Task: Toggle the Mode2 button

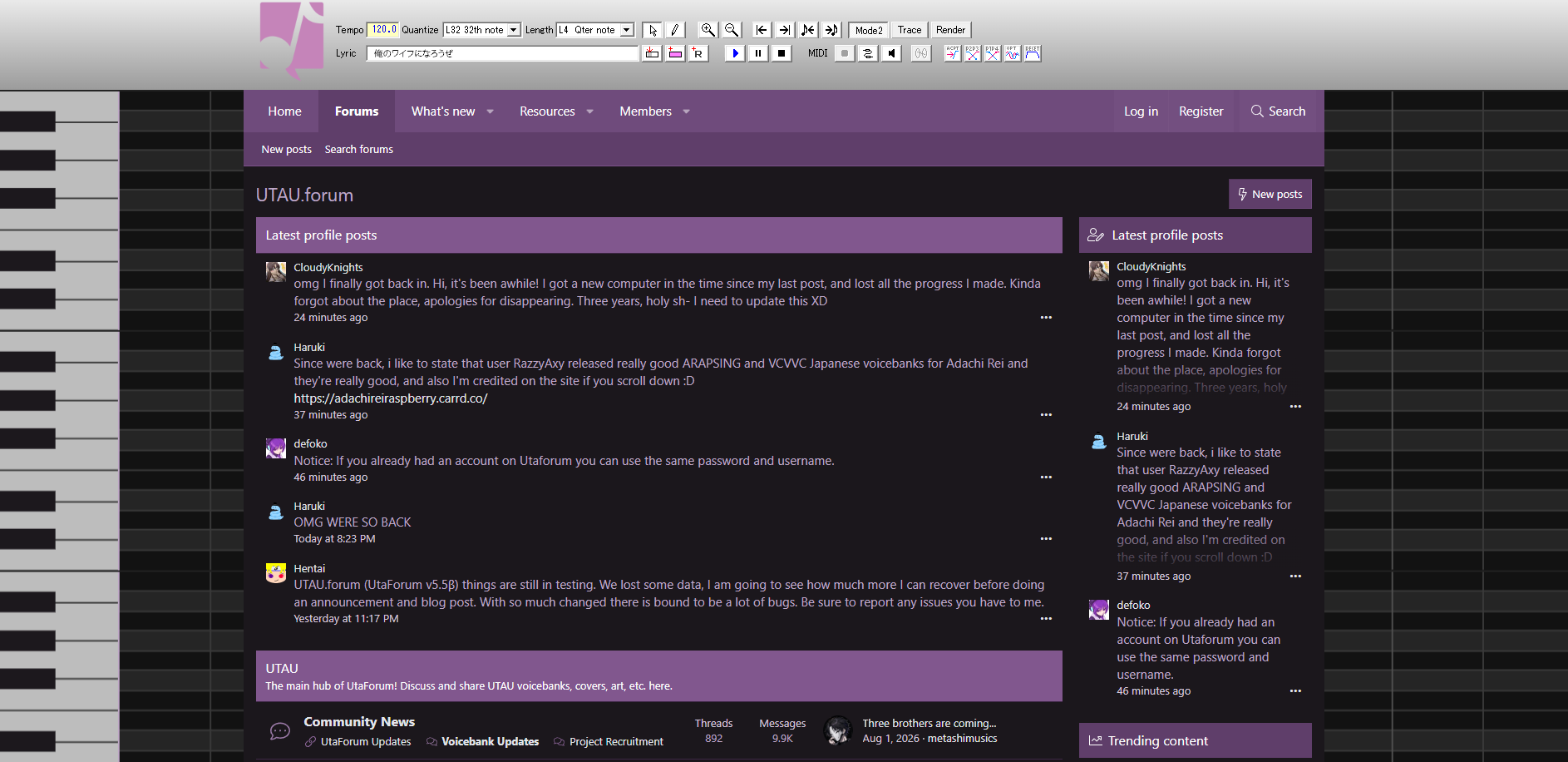Action: pos(869,30)
